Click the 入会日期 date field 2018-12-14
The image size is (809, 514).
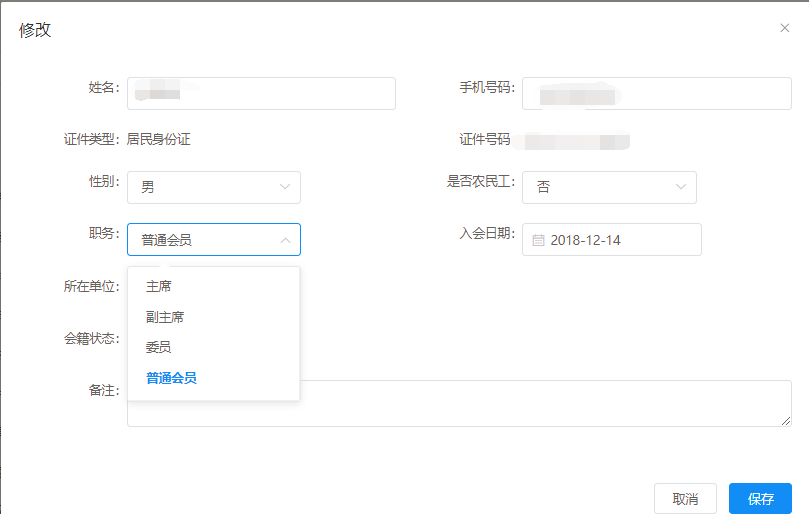point(612,239)
